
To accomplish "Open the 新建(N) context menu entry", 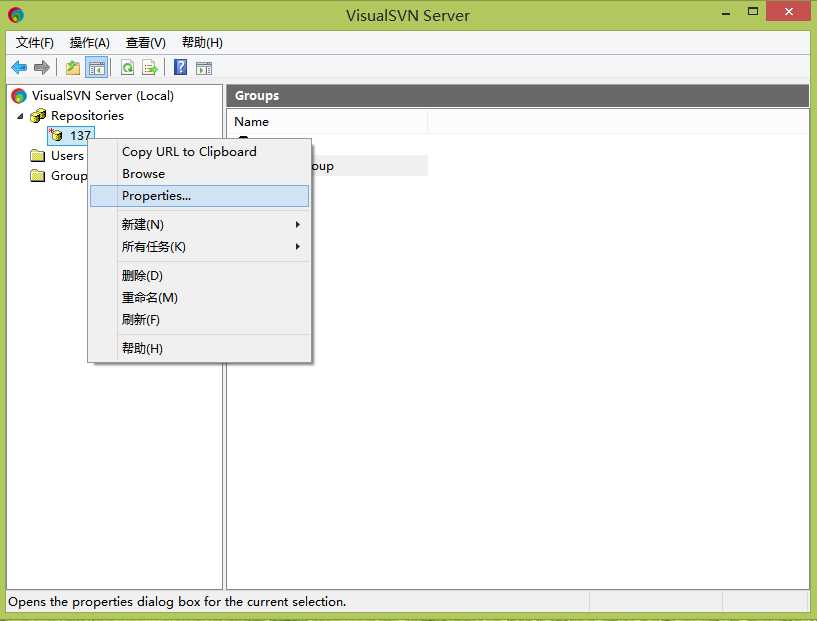I will tap(200, 225).
